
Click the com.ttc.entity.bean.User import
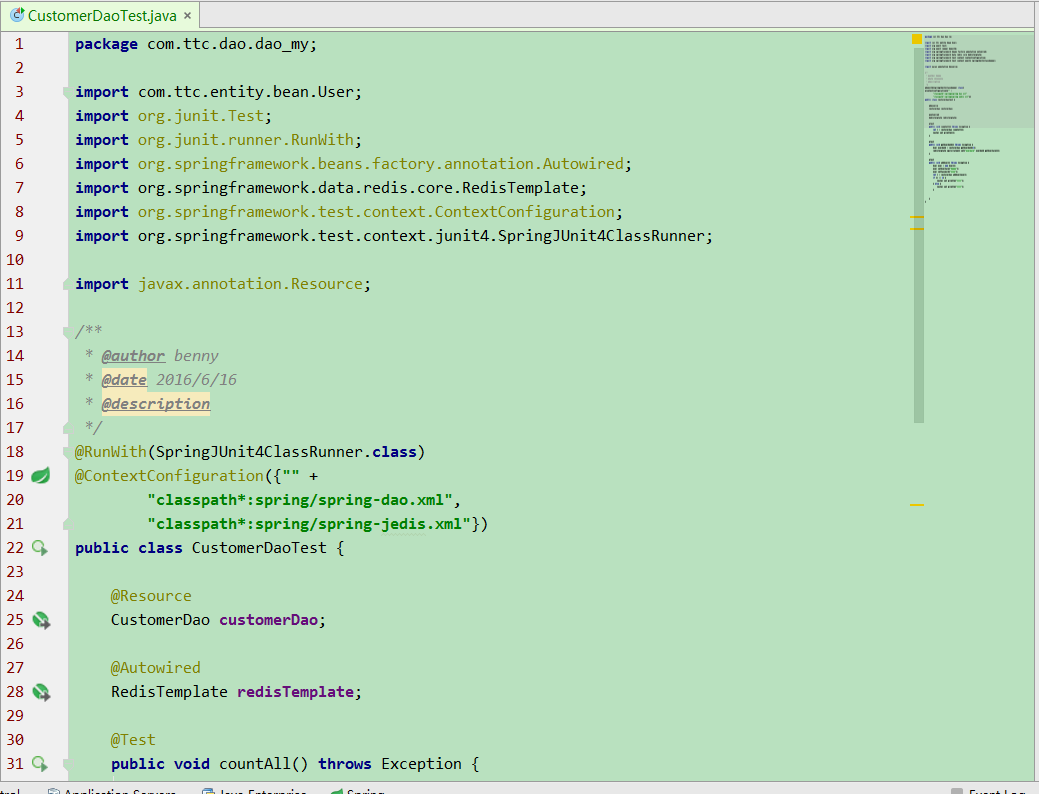click(x=218, y=92)
